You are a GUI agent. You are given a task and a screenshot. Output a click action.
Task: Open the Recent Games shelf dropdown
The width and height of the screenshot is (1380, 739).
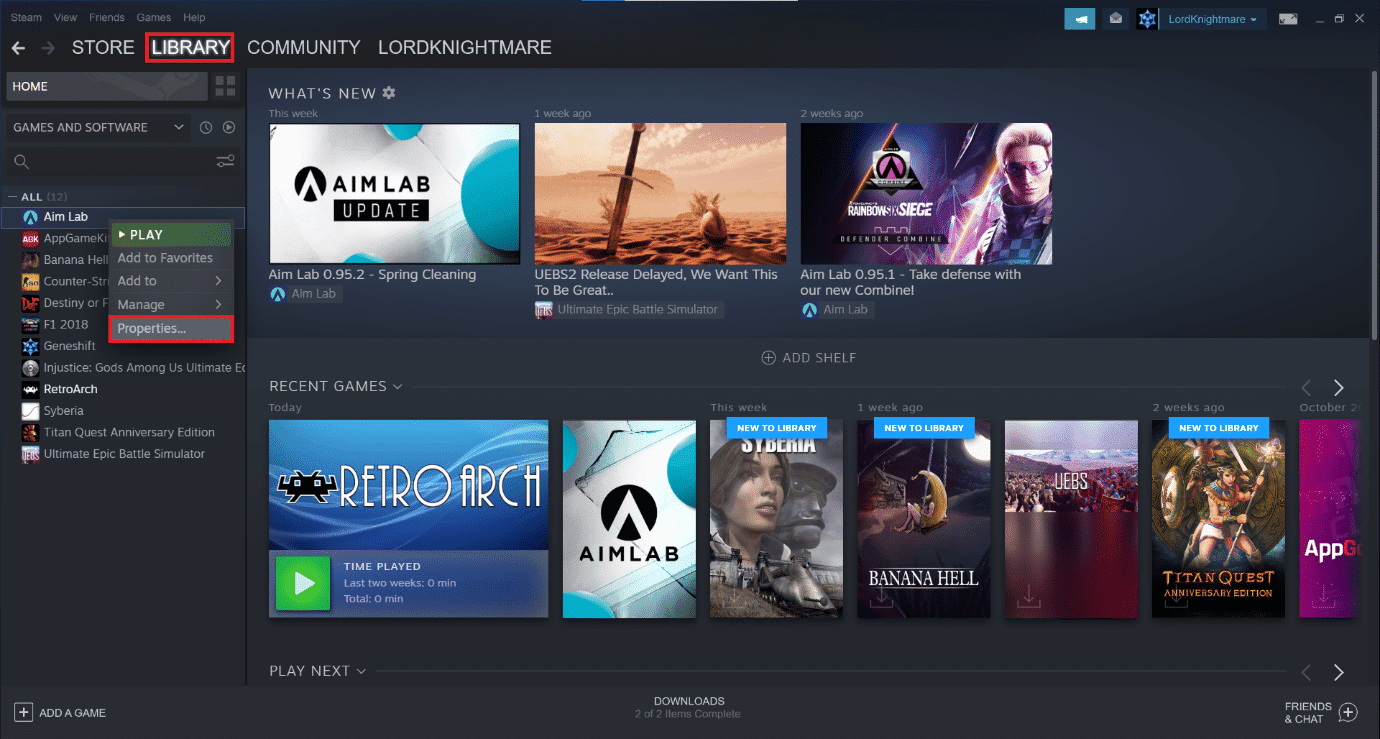click(x=397, y=387)
